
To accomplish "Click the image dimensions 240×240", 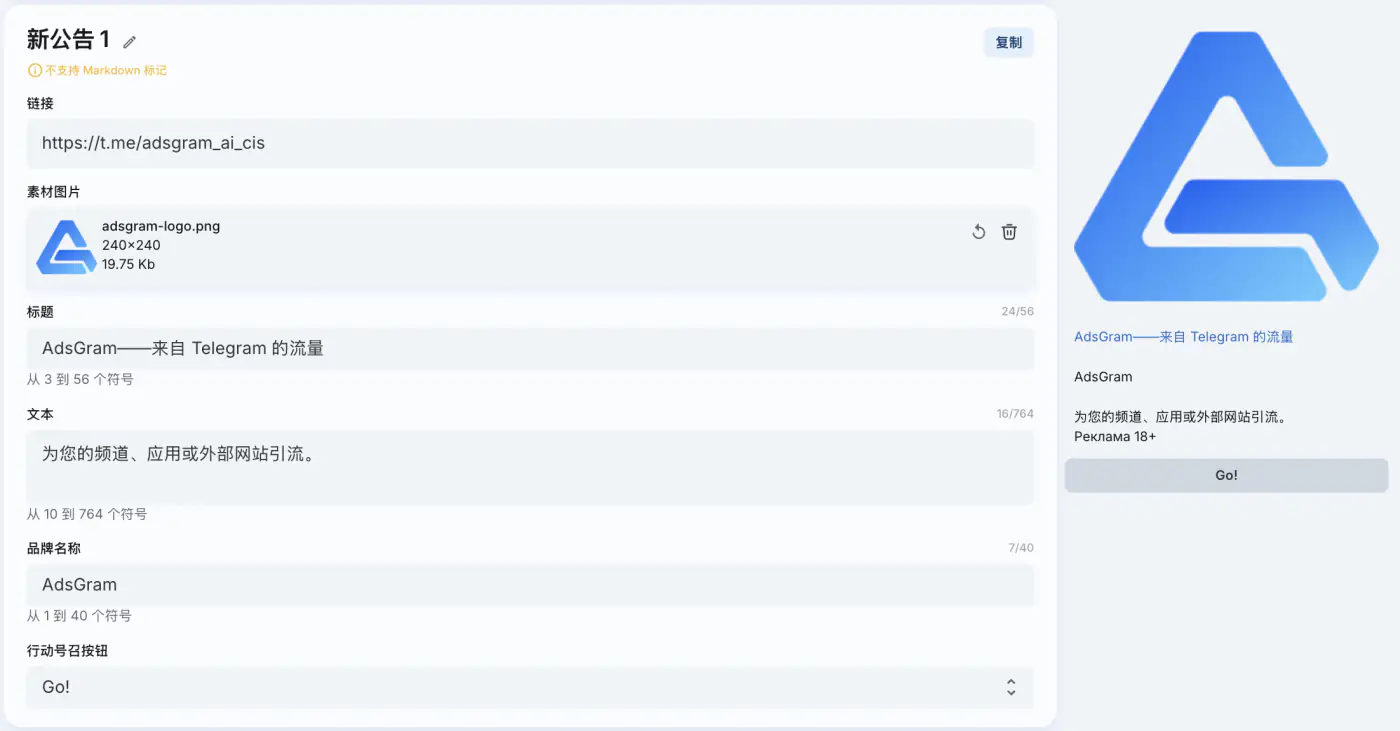I will click(131, 245).
